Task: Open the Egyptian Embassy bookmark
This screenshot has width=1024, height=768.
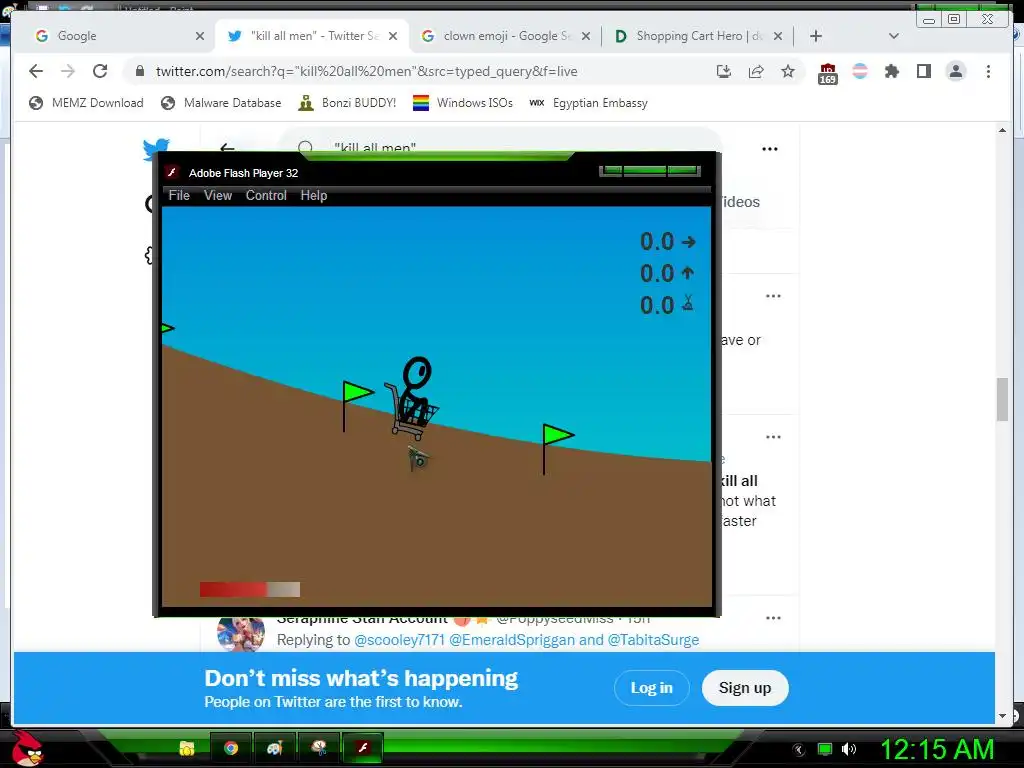Action: pos(588,103)
